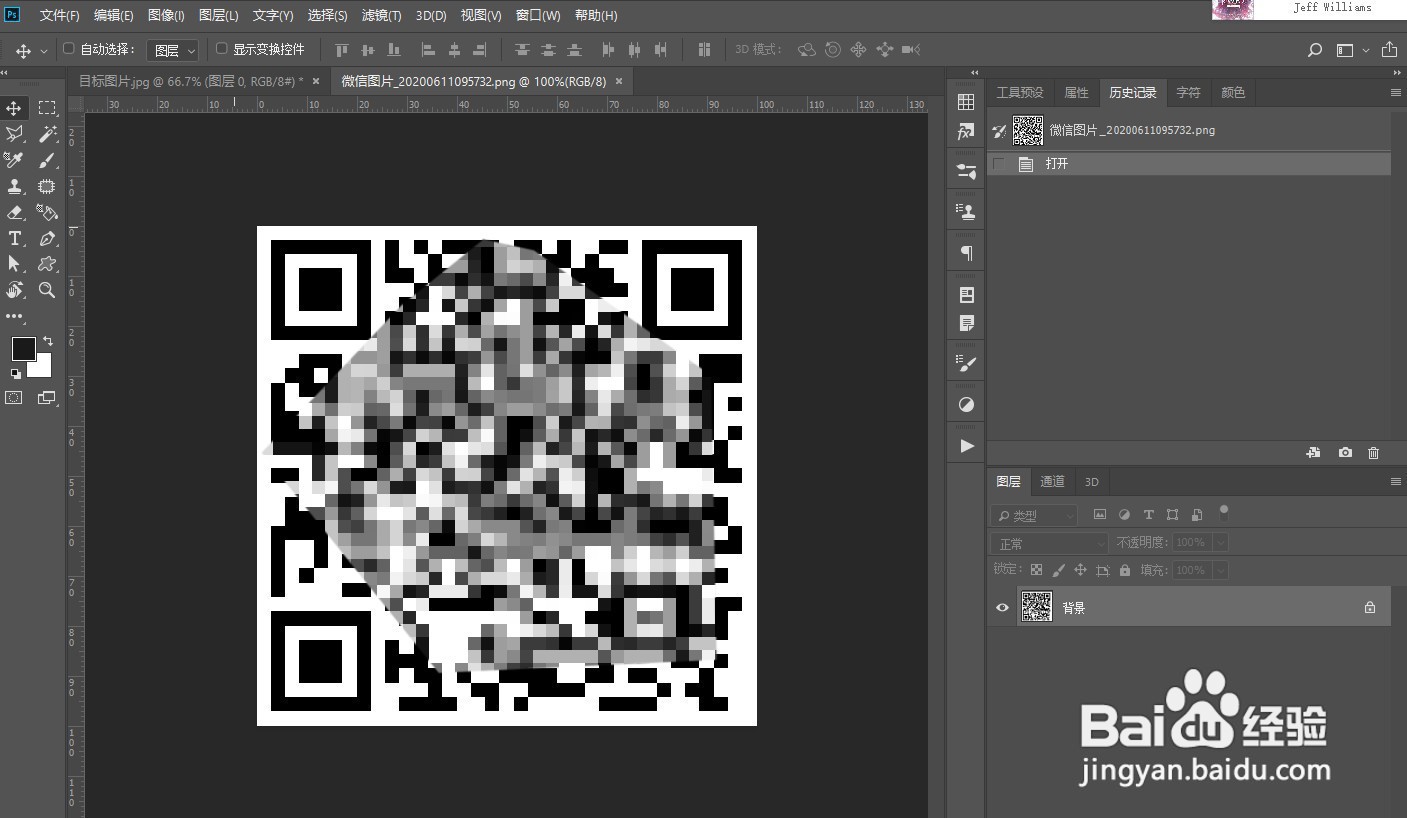The width and height of the screenshot is (1407, 818).
Task: Switch to the 通道 tab
Action: [x=1052, y=482]
